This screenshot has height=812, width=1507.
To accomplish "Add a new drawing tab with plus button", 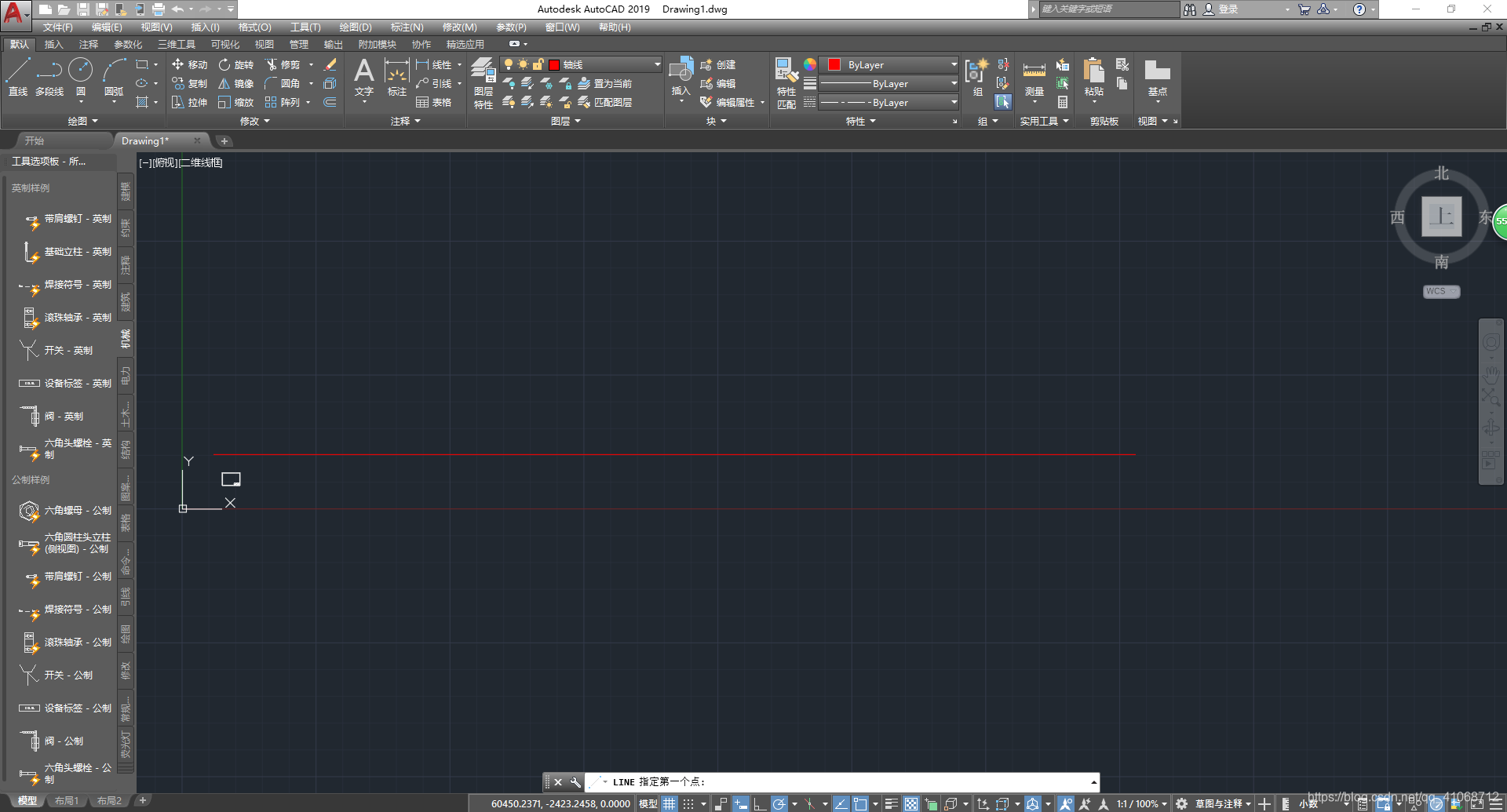I will pos(224,141).
